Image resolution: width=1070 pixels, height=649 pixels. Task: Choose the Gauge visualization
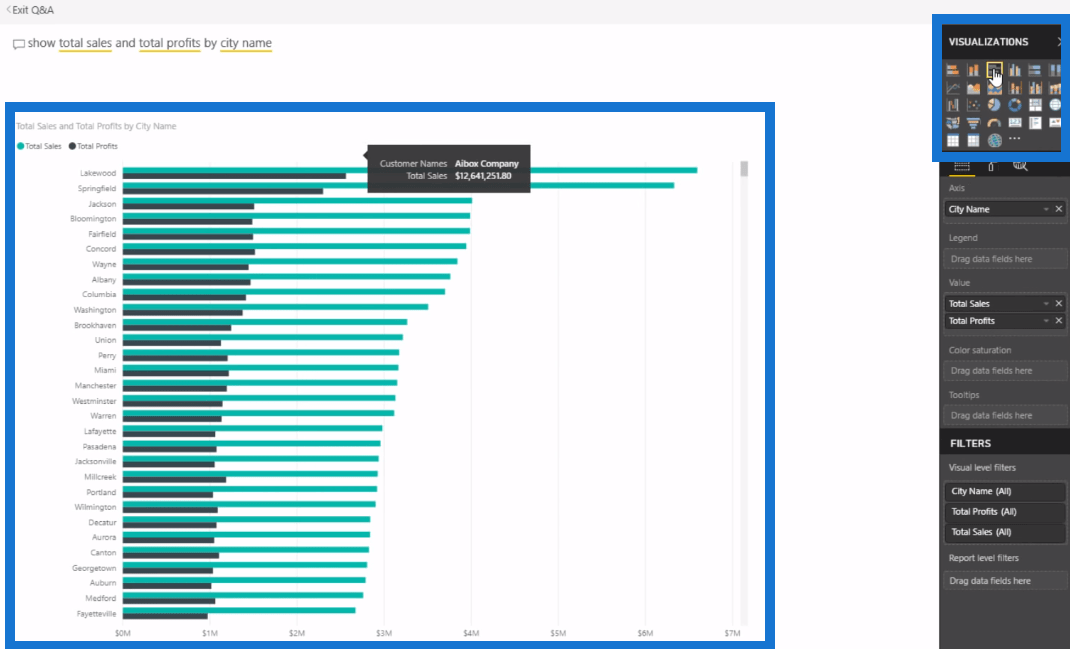pos(994,124)
